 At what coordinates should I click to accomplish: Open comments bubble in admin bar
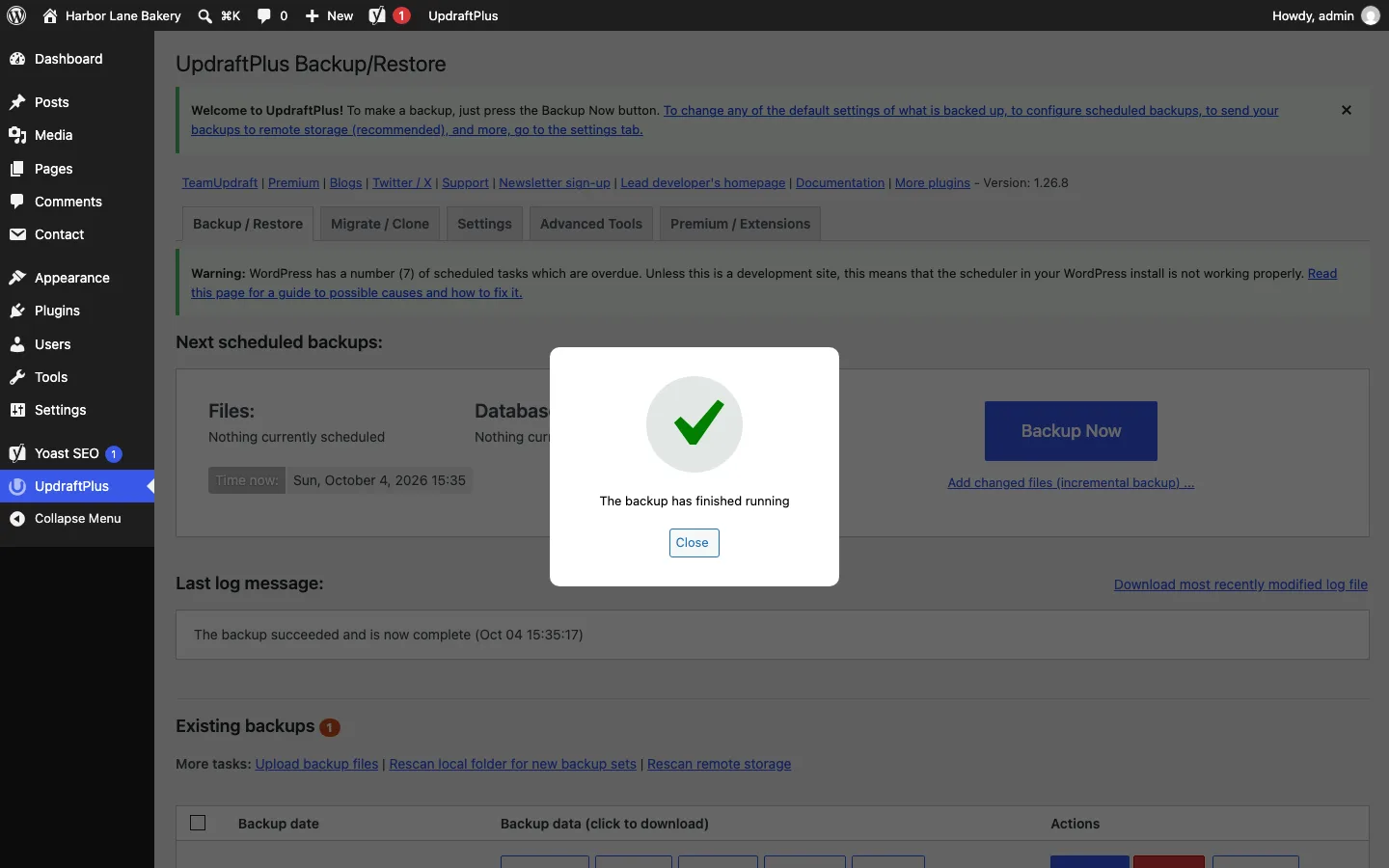coord(273,15)
